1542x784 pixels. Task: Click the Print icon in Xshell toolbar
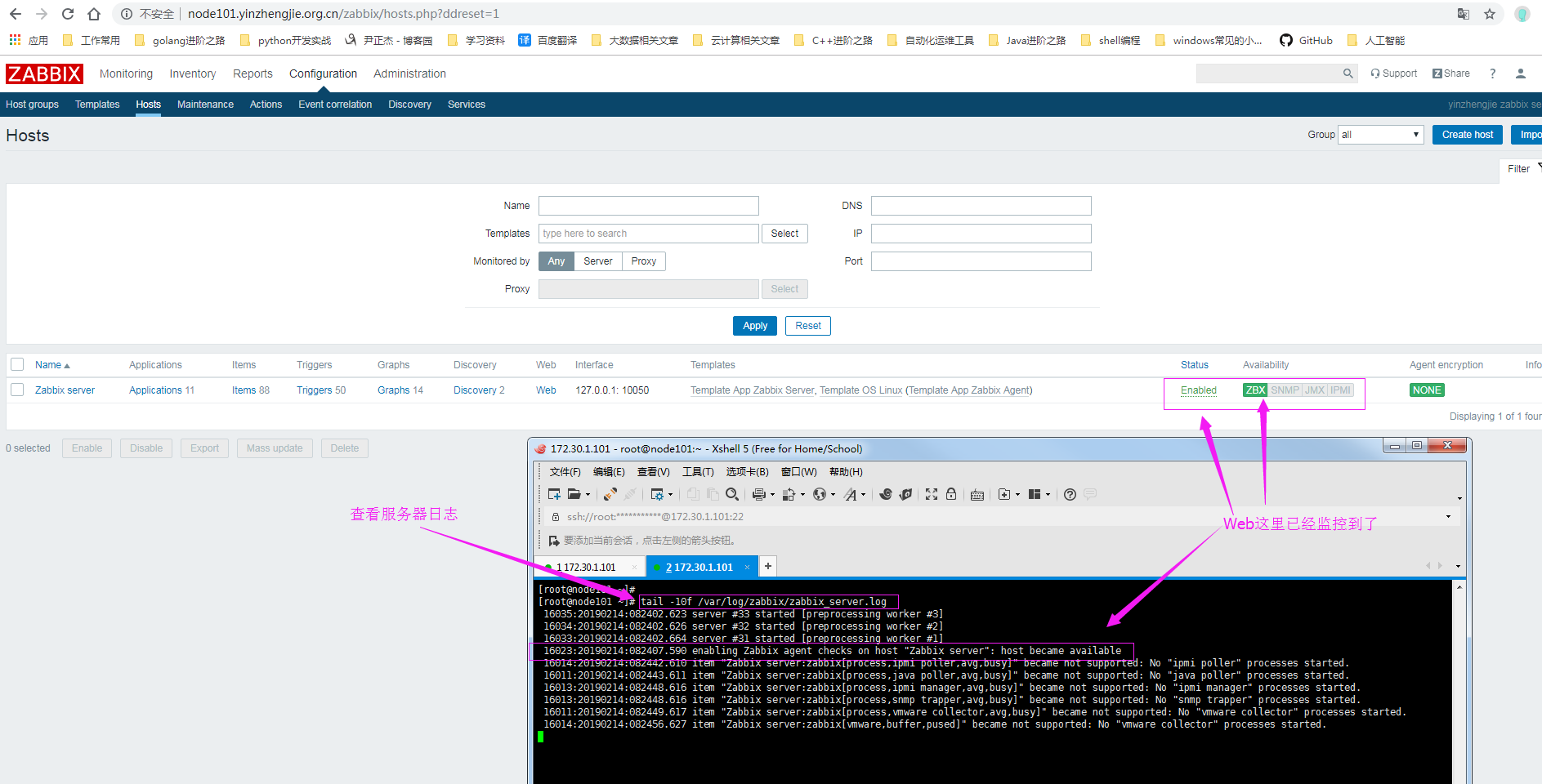click(759, 494)
